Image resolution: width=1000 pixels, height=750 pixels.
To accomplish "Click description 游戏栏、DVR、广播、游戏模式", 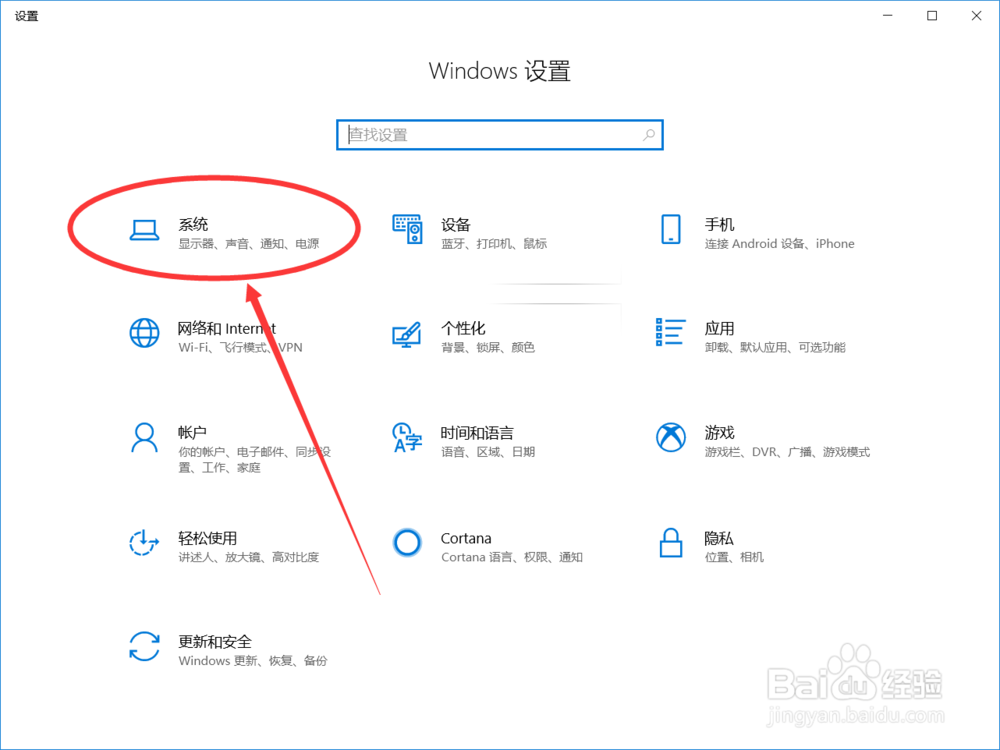I will 787,452.
